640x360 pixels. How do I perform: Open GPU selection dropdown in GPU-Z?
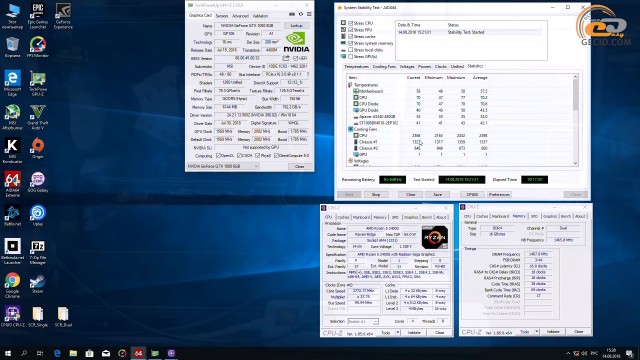[x=223, y=166]
